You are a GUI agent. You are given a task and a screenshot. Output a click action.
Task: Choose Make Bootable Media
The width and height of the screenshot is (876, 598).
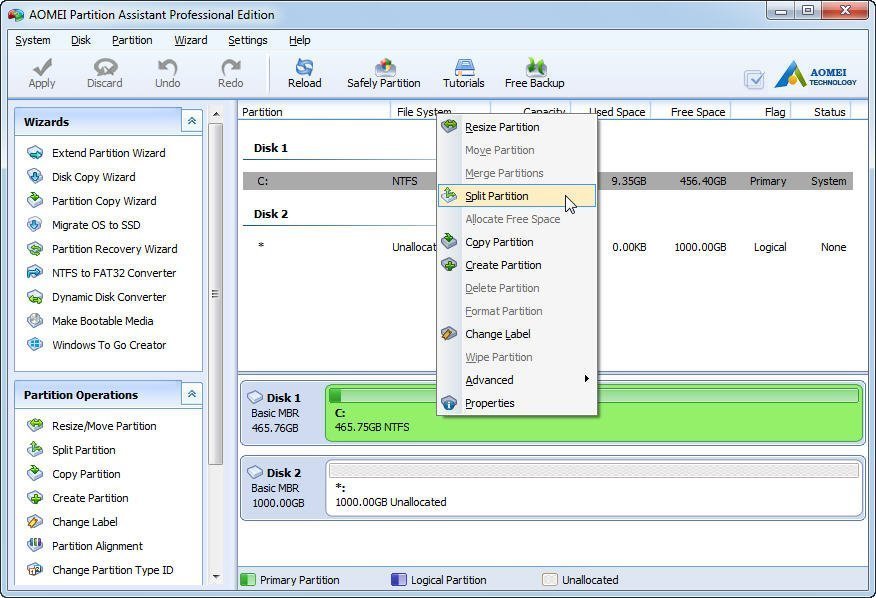[102, 321]
